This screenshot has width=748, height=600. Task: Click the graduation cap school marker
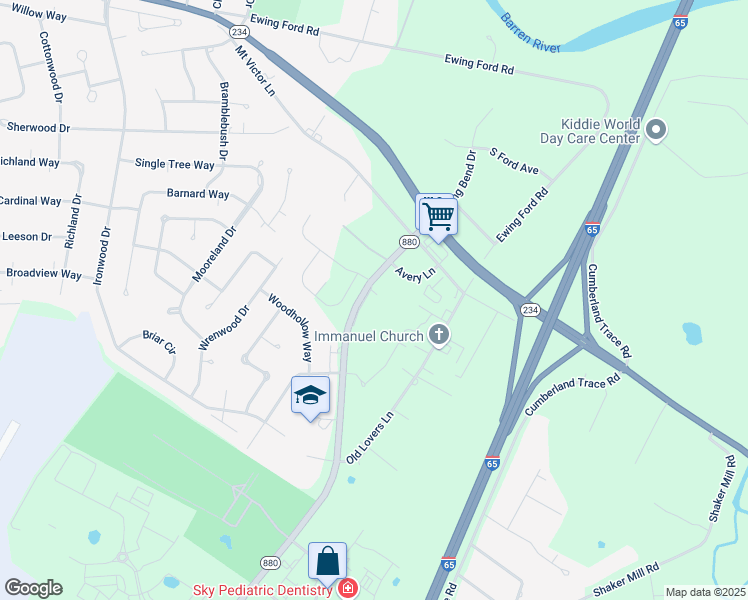point(310,398)
